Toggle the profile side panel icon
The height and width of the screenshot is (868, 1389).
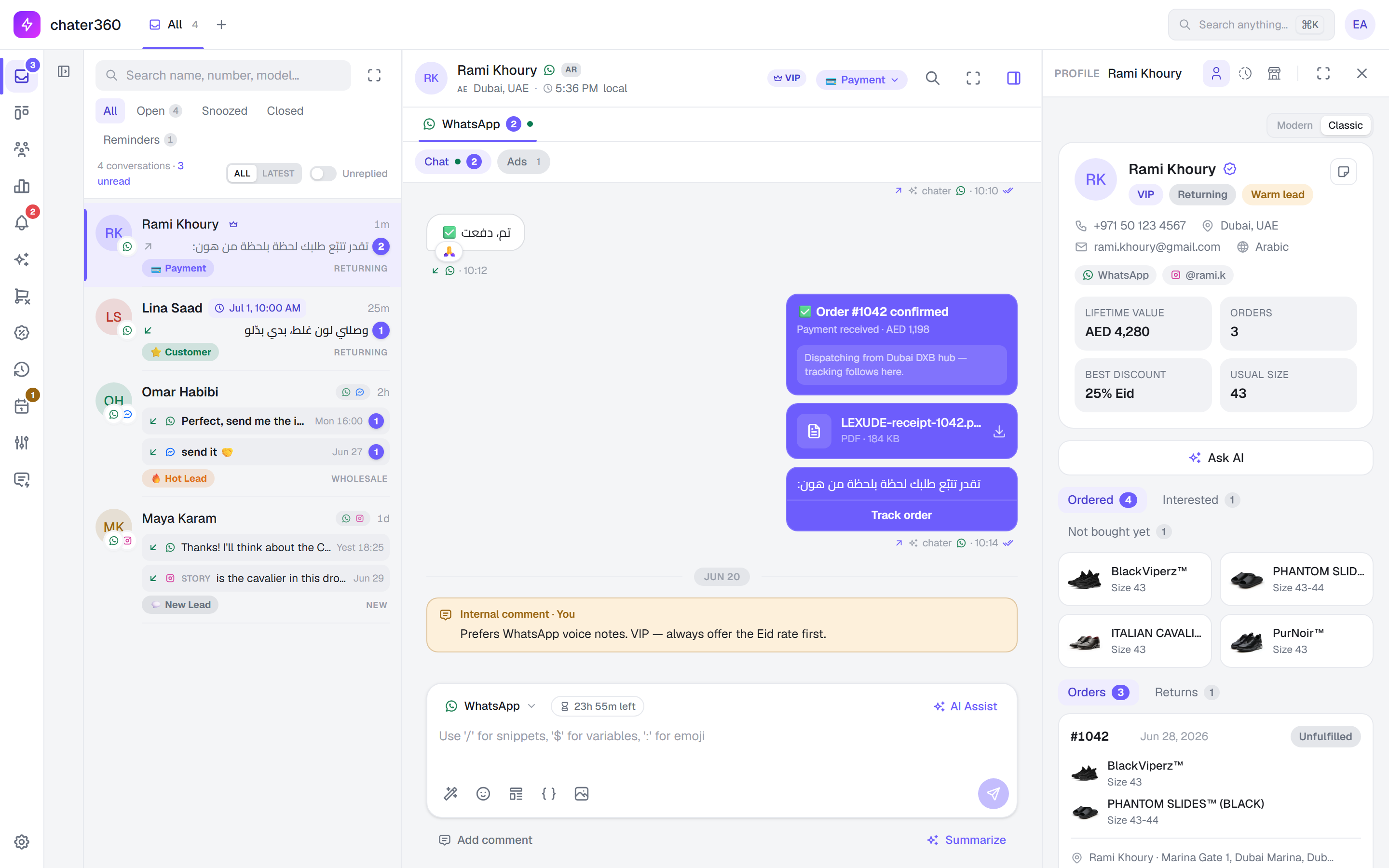(x=1014, y=78)
